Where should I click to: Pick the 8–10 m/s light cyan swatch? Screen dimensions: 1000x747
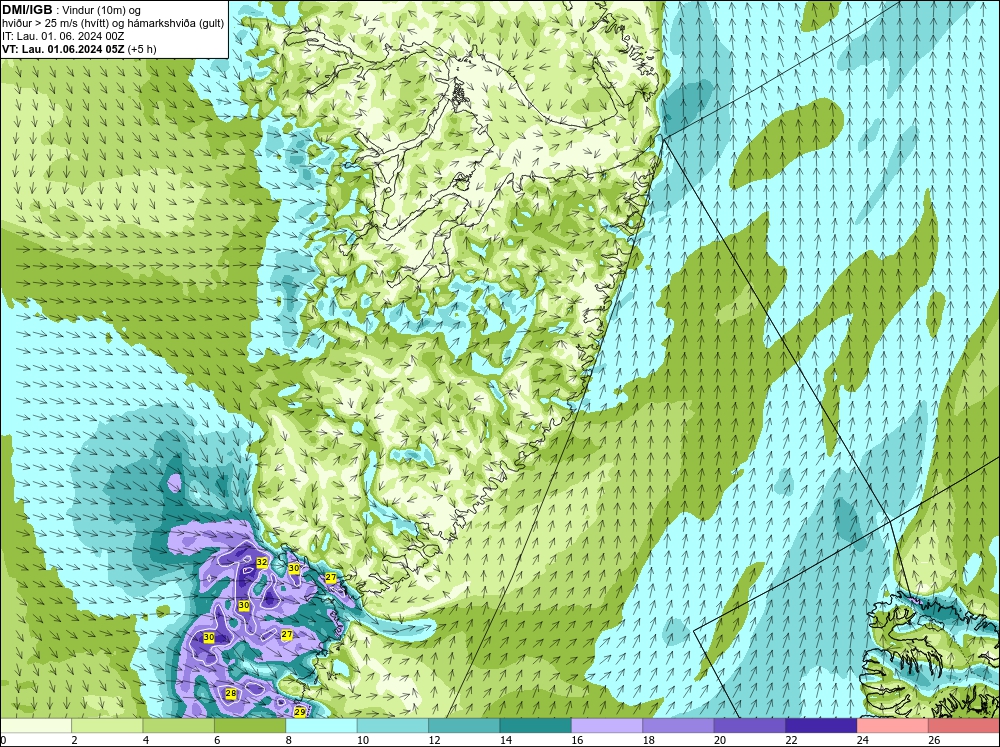coord(321,725)
